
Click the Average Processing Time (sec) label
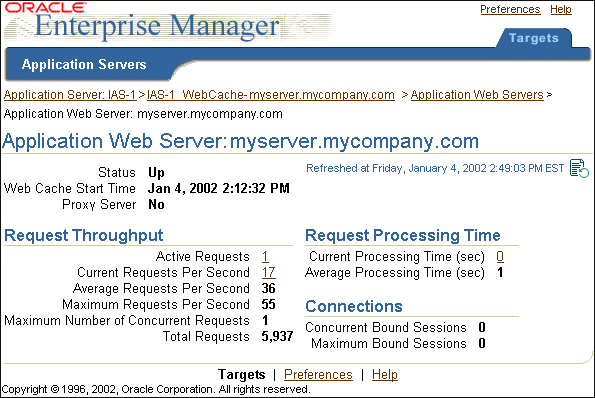[395, 273]
